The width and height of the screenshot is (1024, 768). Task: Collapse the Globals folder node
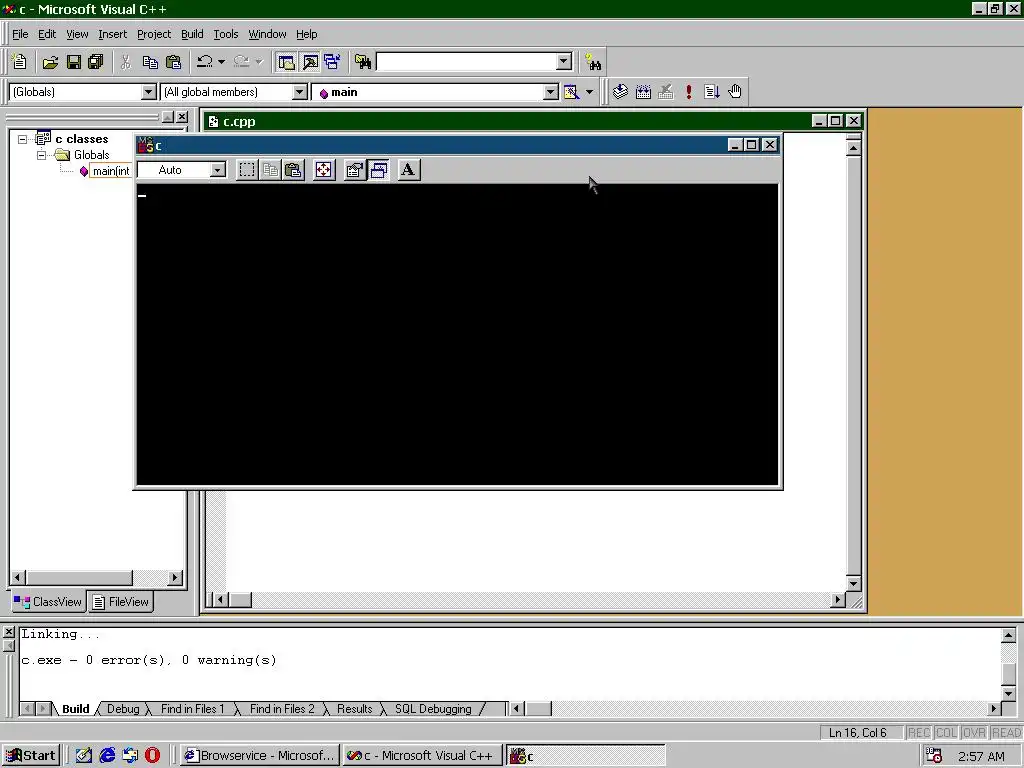pyautogui.click(x=42, y=155)
